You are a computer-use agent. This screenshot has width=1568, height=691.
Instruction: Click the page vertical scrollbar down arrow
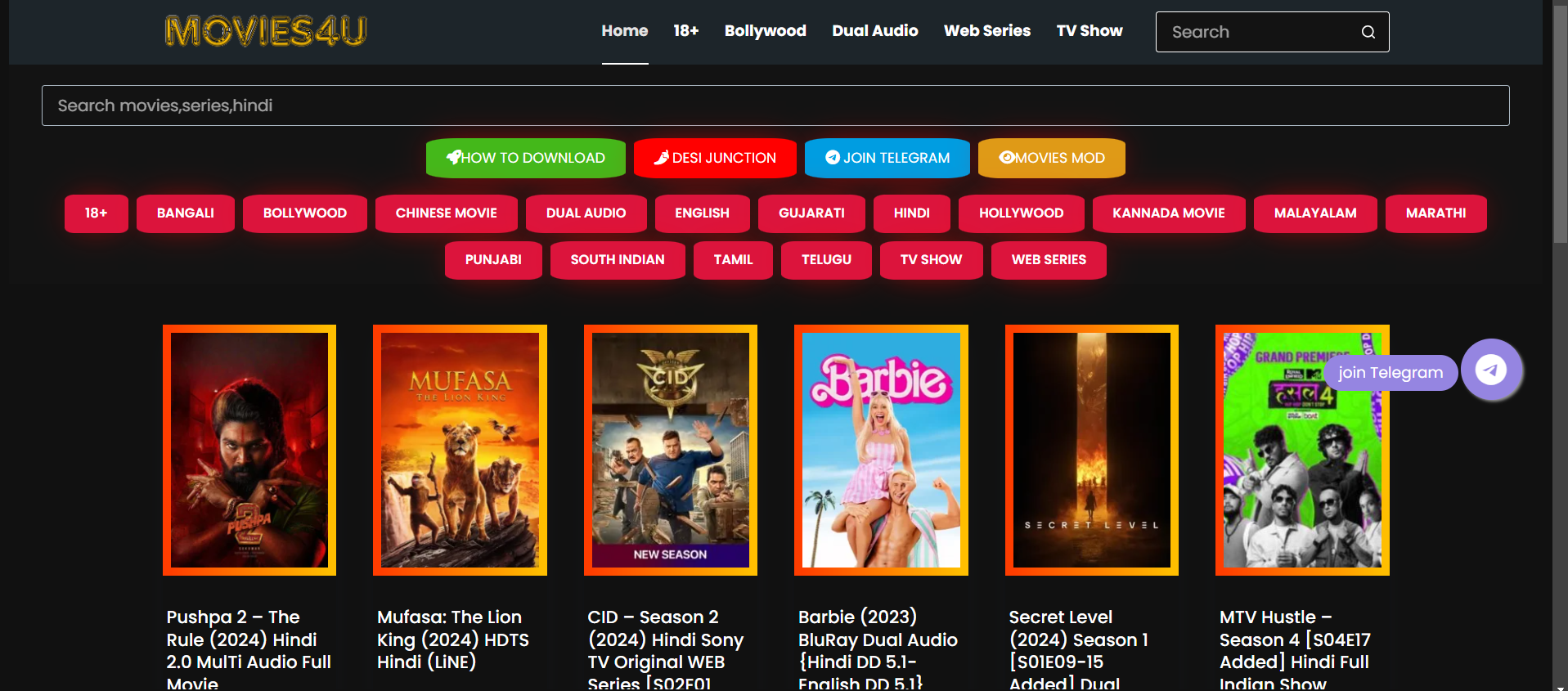point(1560,685)
